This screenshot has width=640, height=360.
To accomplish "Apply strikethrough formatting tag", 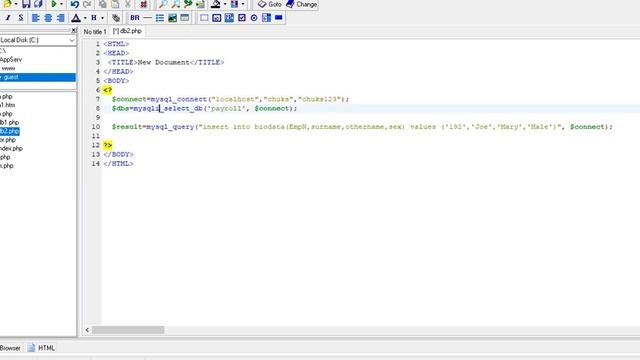I will pos(21,18).
